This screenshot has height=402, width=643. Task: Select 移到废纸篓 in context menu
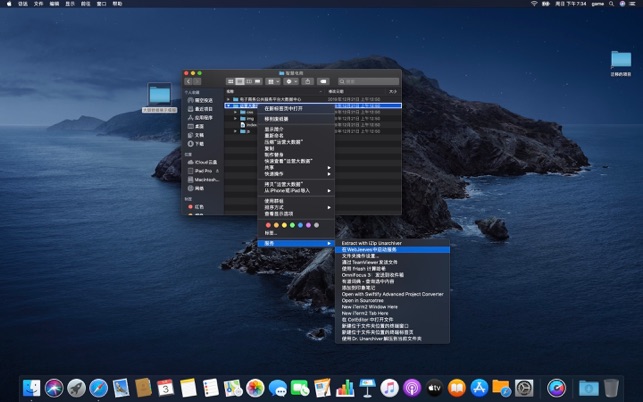[277, 118]
